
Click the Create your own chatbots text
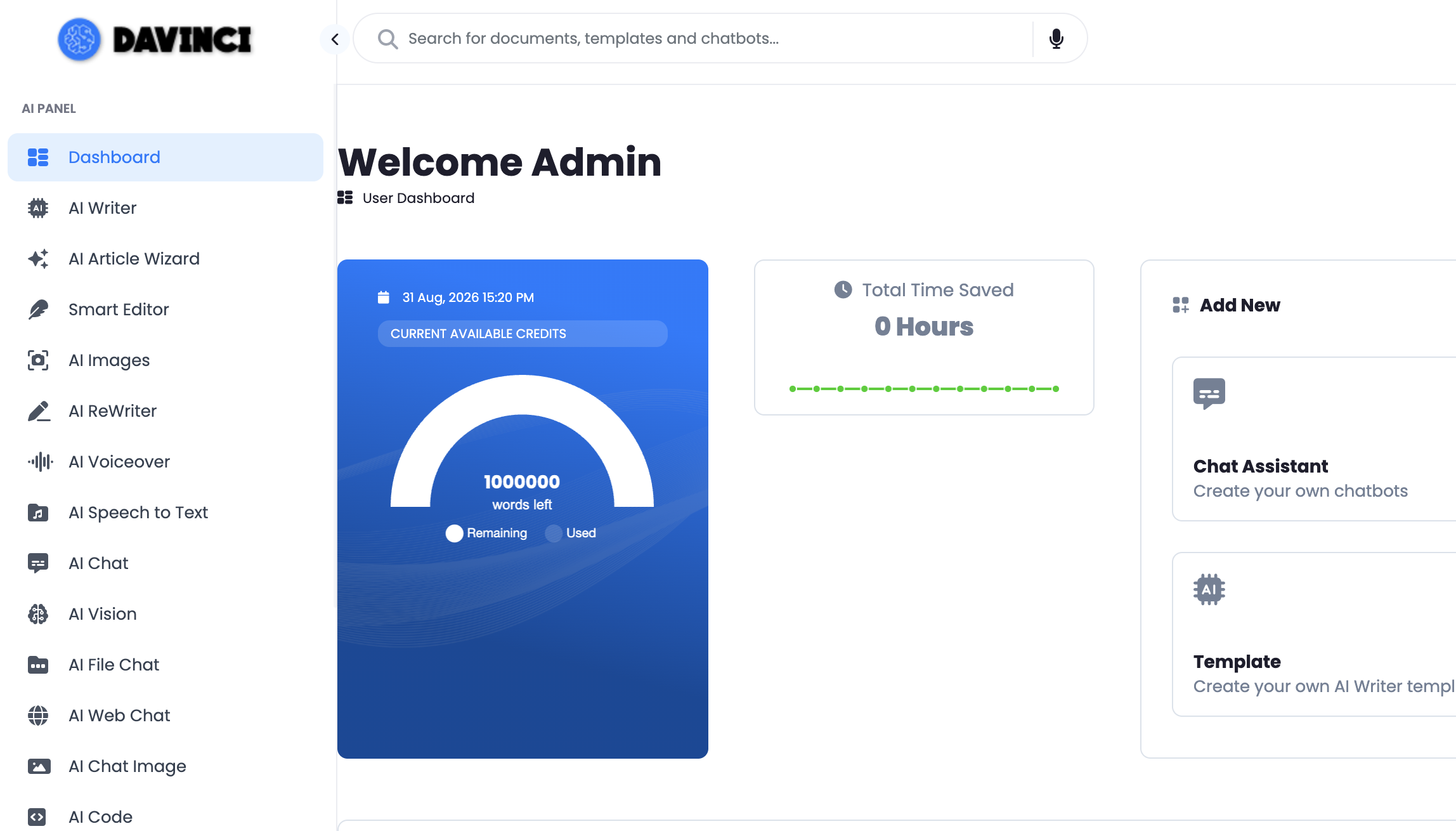(x=1301, y=491)
